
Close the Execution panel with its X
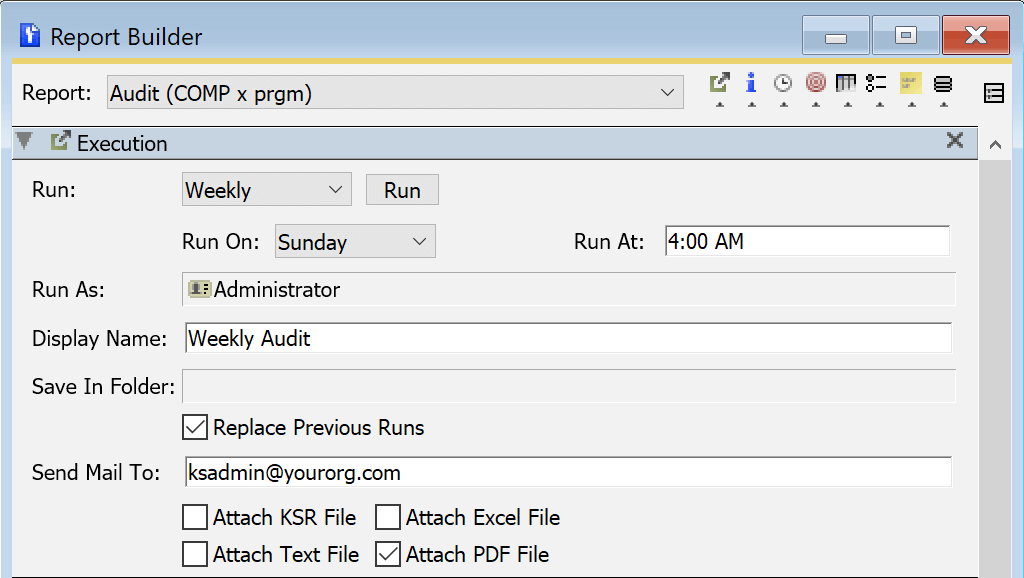[x=955, y=142]
